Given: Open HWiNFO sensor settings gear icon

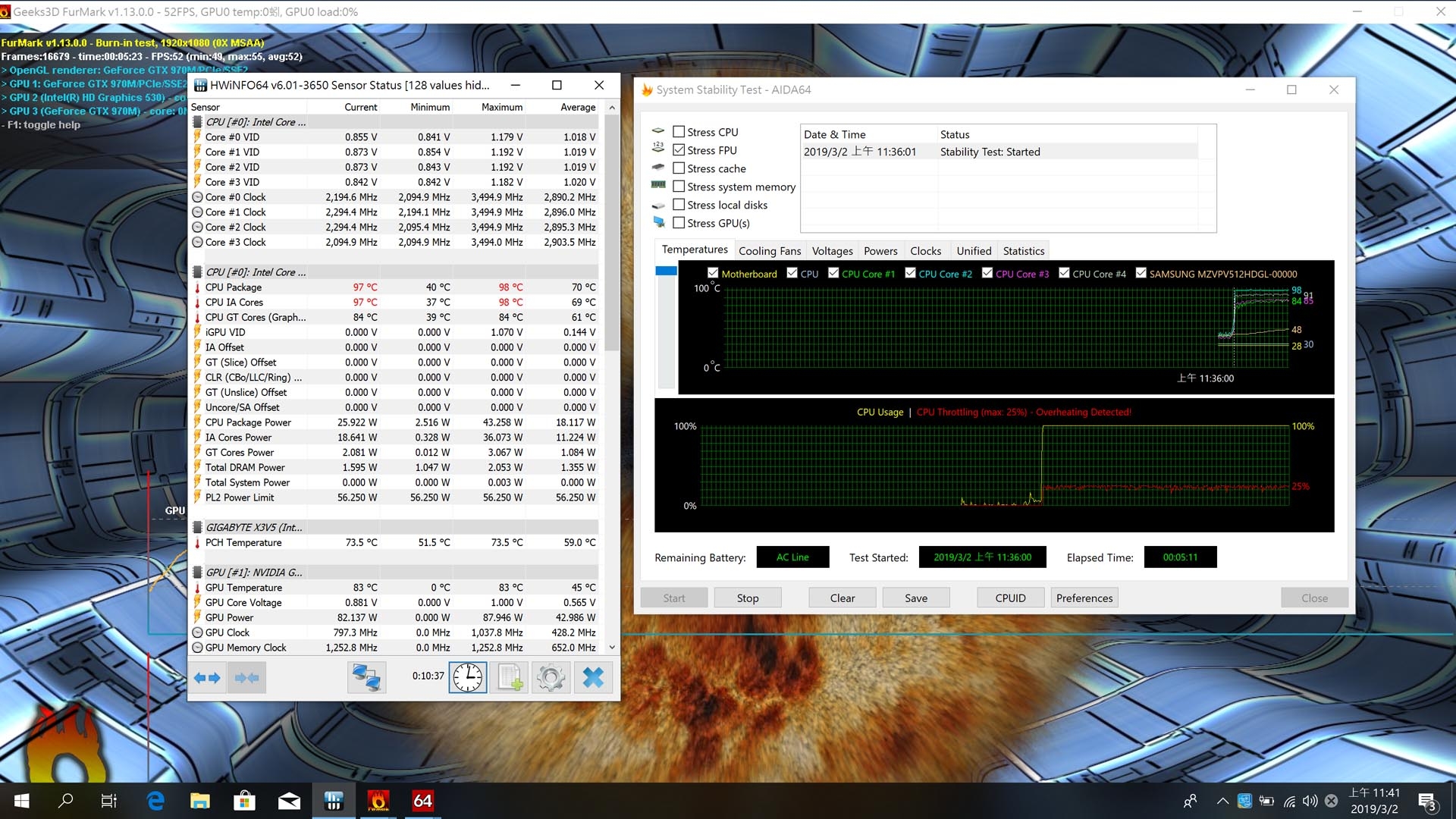Looking at the screenshot, I should (x=551, y=677).
